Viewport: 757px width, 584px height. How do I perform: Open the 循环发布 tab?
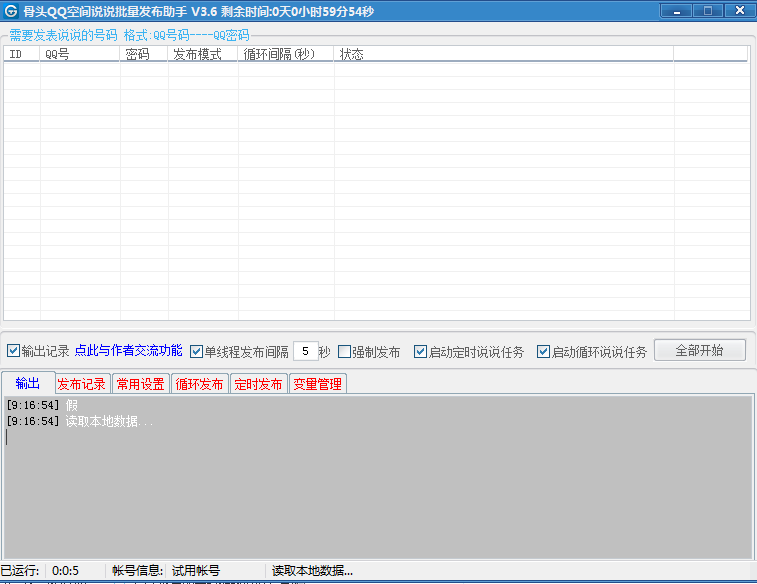199,384
